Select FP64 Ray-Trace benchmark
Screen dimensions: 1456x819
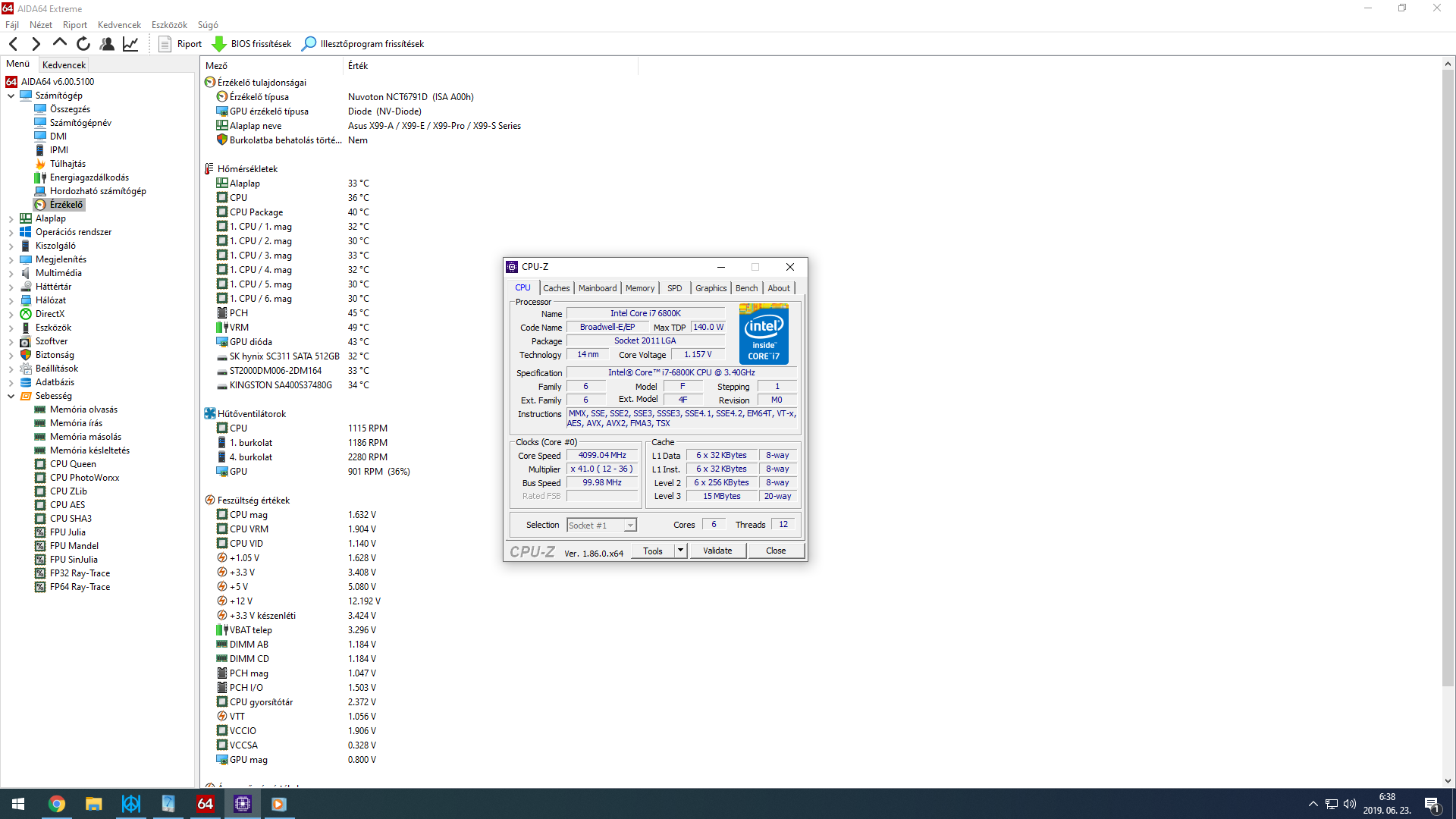(x=80, y=587)
